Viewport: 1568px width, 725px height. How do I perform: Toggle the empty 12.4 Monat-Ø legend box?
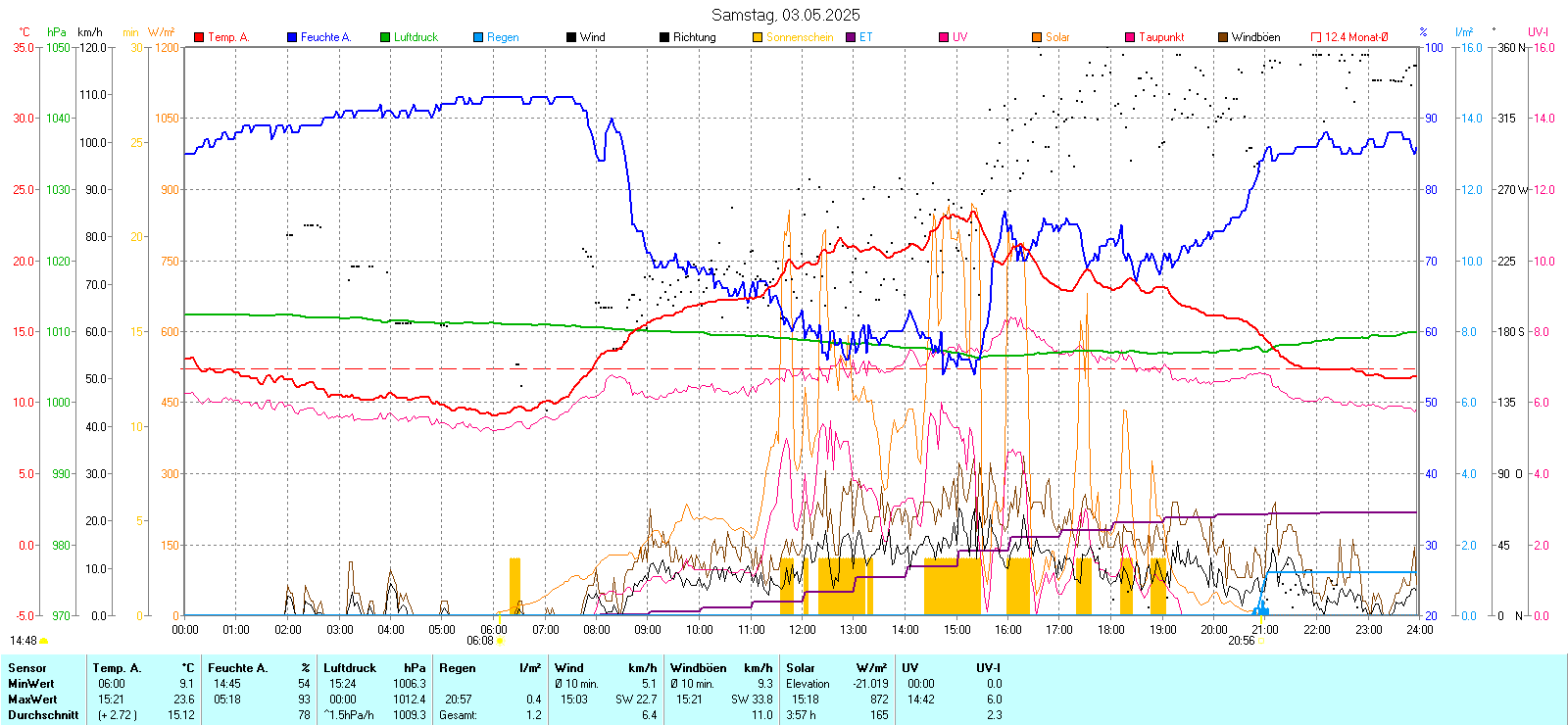coord(1316,37)
